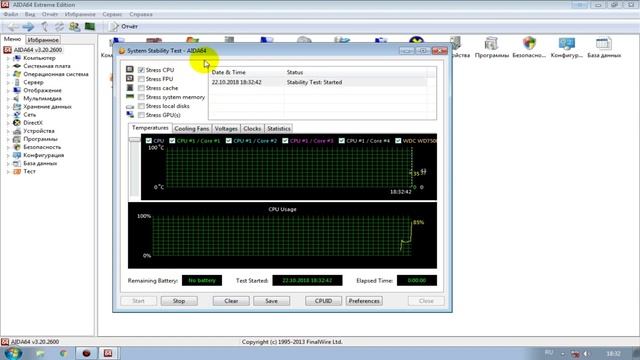Screen dimensions: 640x360
Task: Select Тест in the left tree
Action: pos(29,171)
